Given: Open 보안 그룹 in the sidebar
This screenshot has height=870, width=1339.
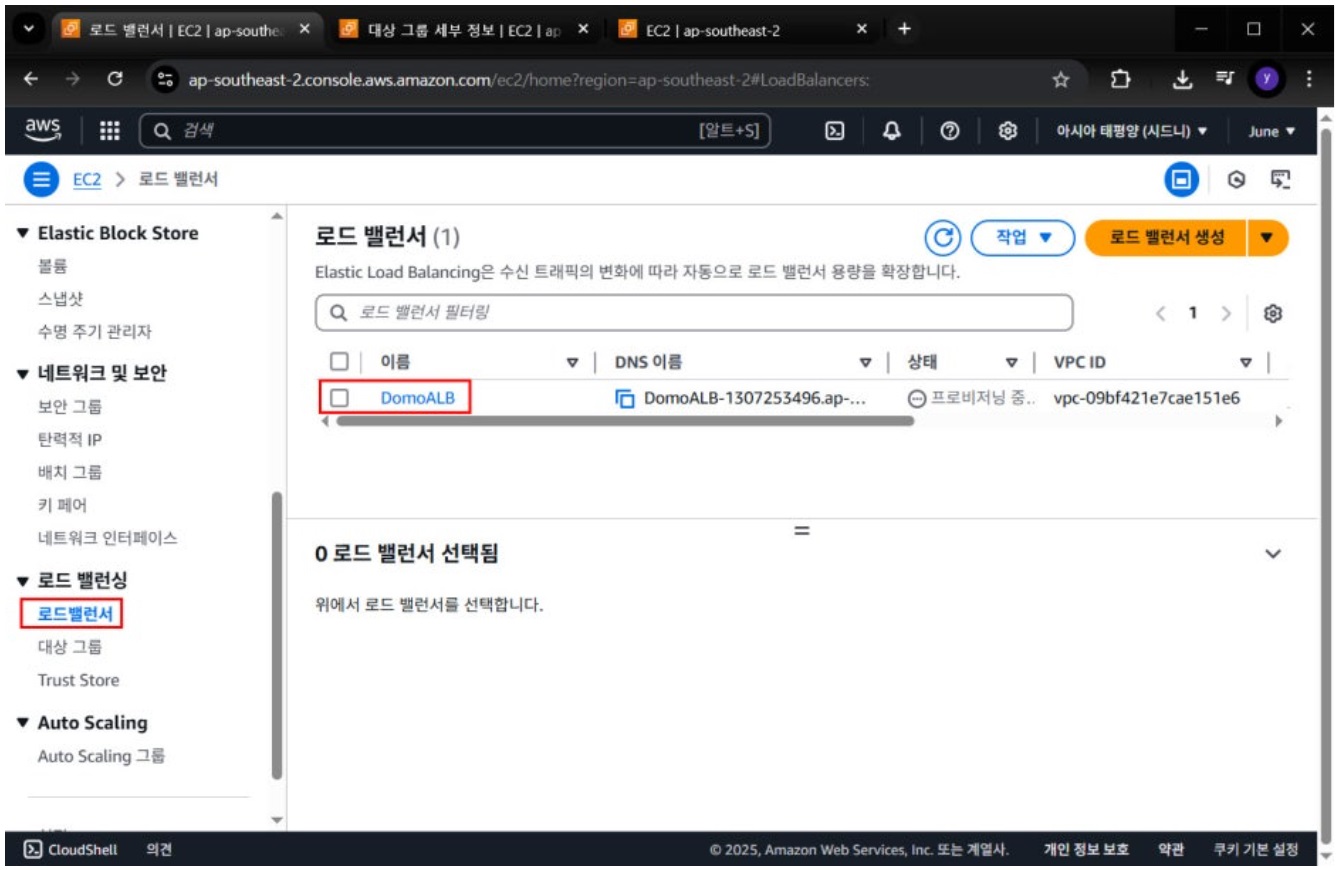Looking at the screenshot, I should tap(70, 406).
